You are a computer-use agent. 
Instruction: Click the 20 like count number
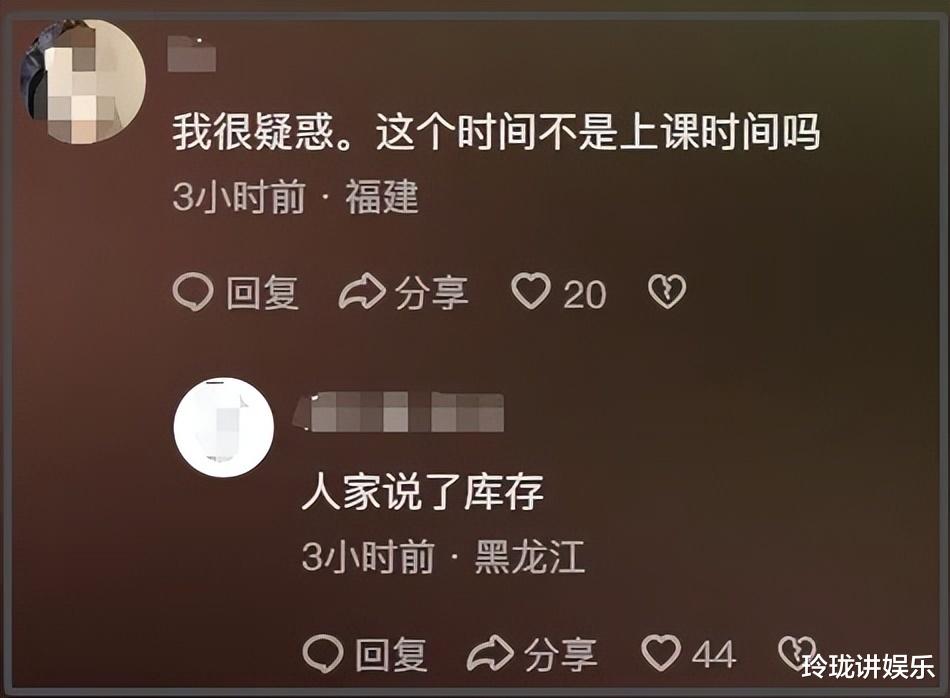(585, 295)
